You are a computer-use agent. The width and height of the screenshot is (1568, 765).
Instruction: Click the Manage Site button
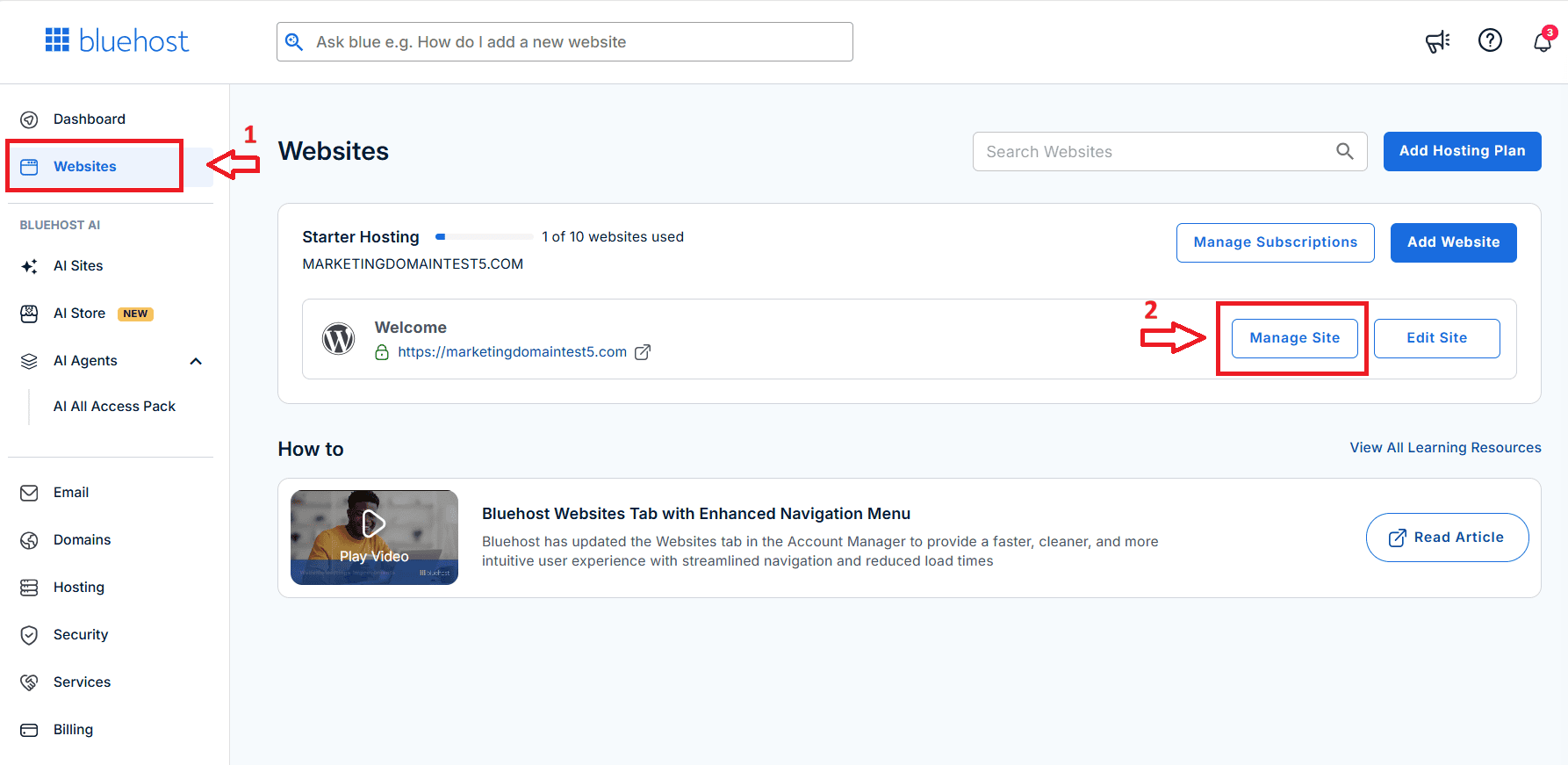pyautogui.click(x=1295, y=338)
